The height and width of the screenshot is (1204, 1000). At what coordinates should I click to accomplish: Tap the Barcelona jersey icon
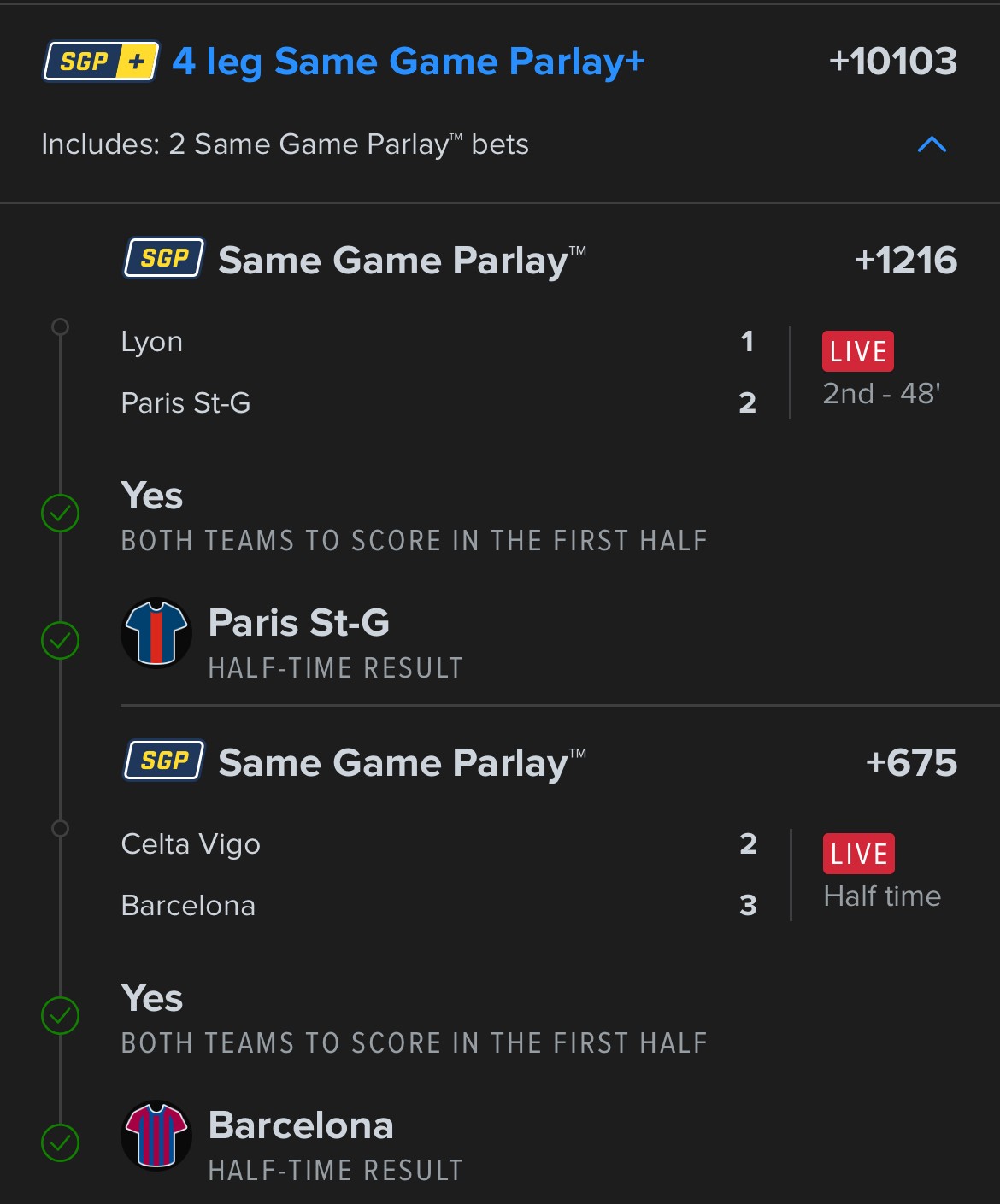coord(156,1136)
